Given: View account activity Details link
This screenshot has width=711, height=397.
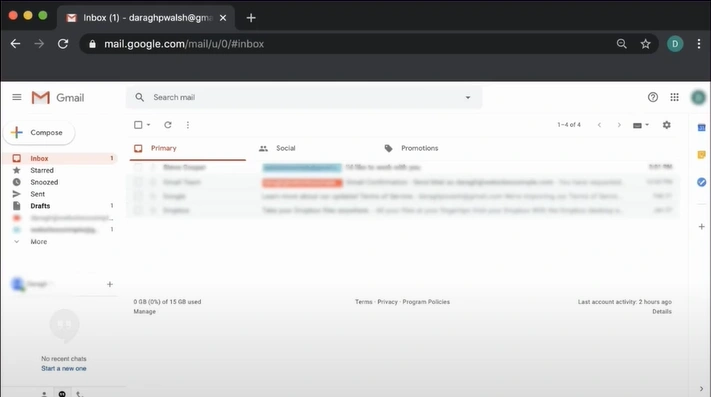Looking at the screenshot, I should 662,311.
